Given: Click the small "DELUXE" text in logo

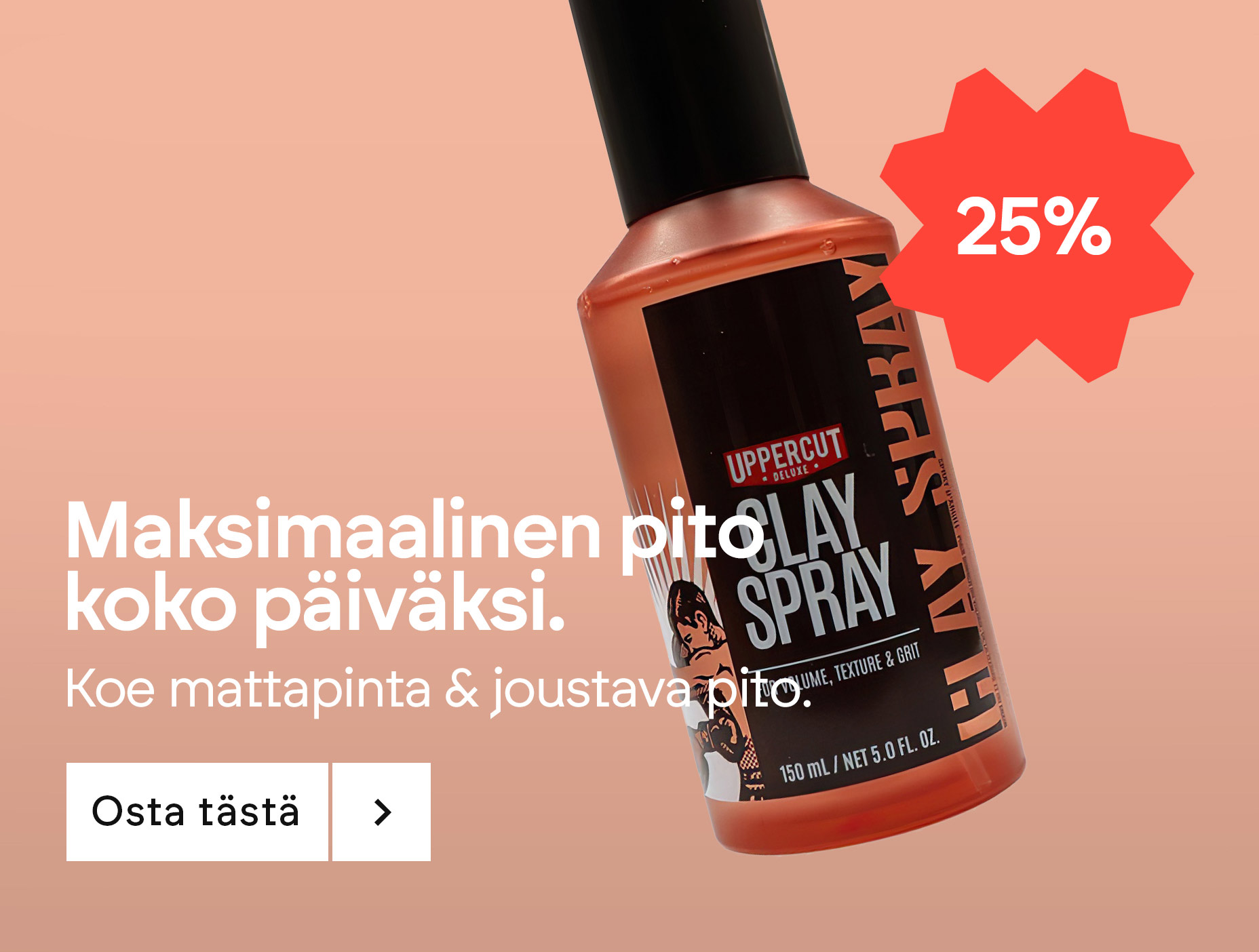Looking at the screenshot, I should (790, 471).
